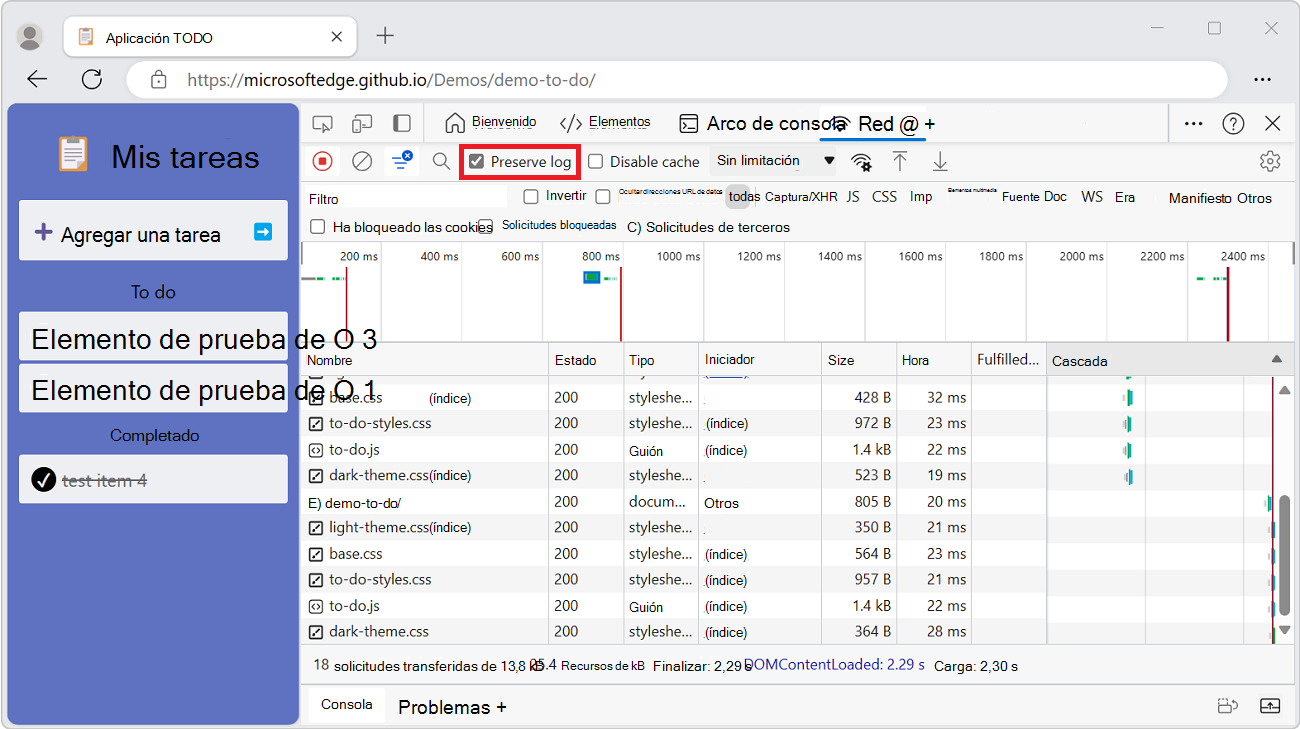
Task: Open the Bienvenido tab
Action: coord(491,123)
